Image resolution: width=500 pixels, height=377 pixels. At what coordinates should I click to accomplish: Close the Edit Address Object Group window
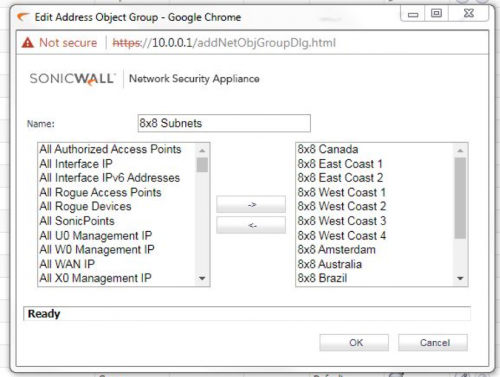click(x=469, y=14)
